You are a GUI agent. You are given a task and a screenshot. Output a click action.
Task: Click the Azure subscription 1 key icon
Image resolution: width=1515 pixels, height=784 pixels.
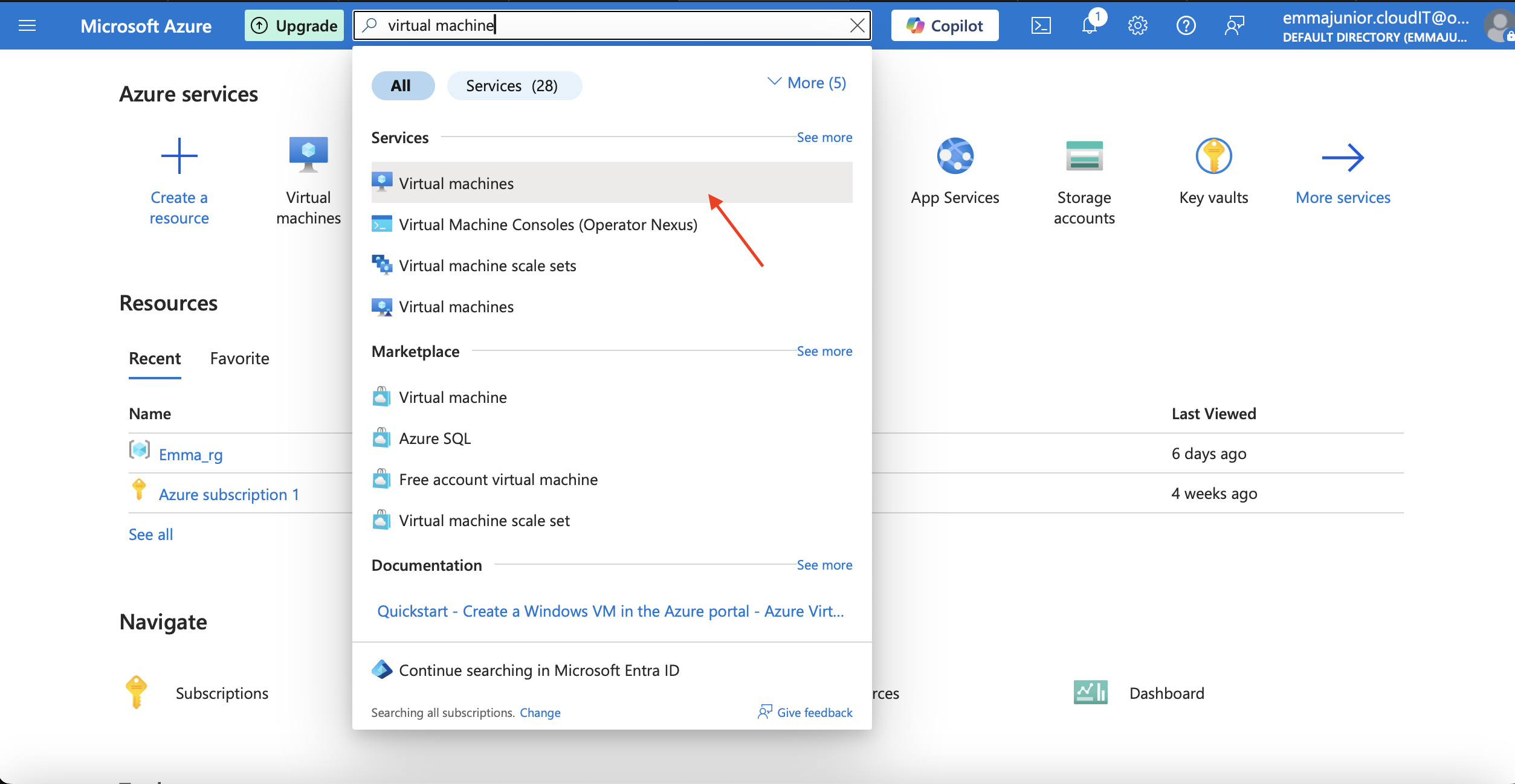pyautogui.click(x=139, y=490)
